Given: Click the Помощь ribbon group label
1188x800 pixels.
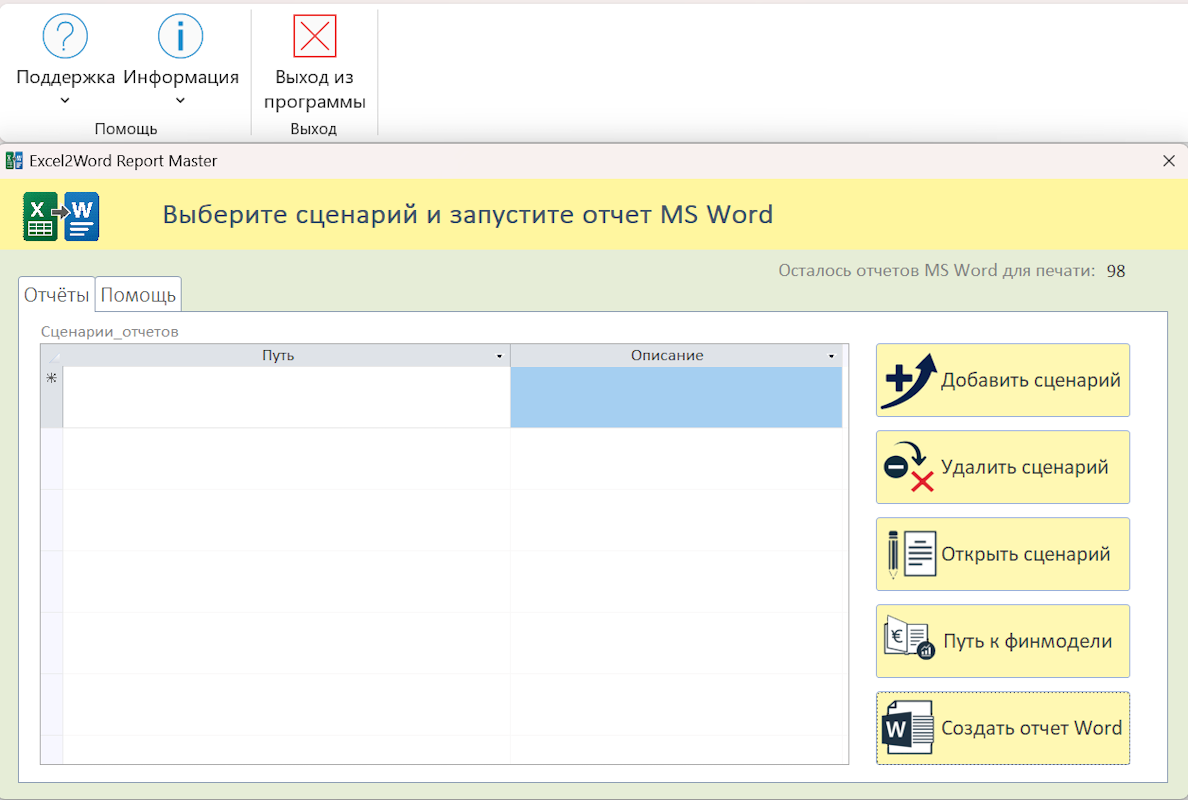Looking at the screenshot, I should point(126,129).
